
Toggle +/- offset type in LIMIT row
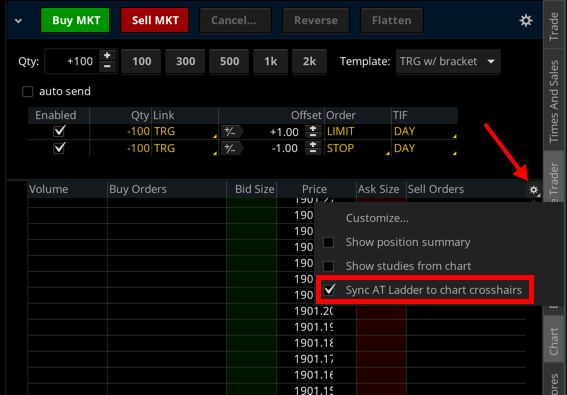click(x=231, y=132)
